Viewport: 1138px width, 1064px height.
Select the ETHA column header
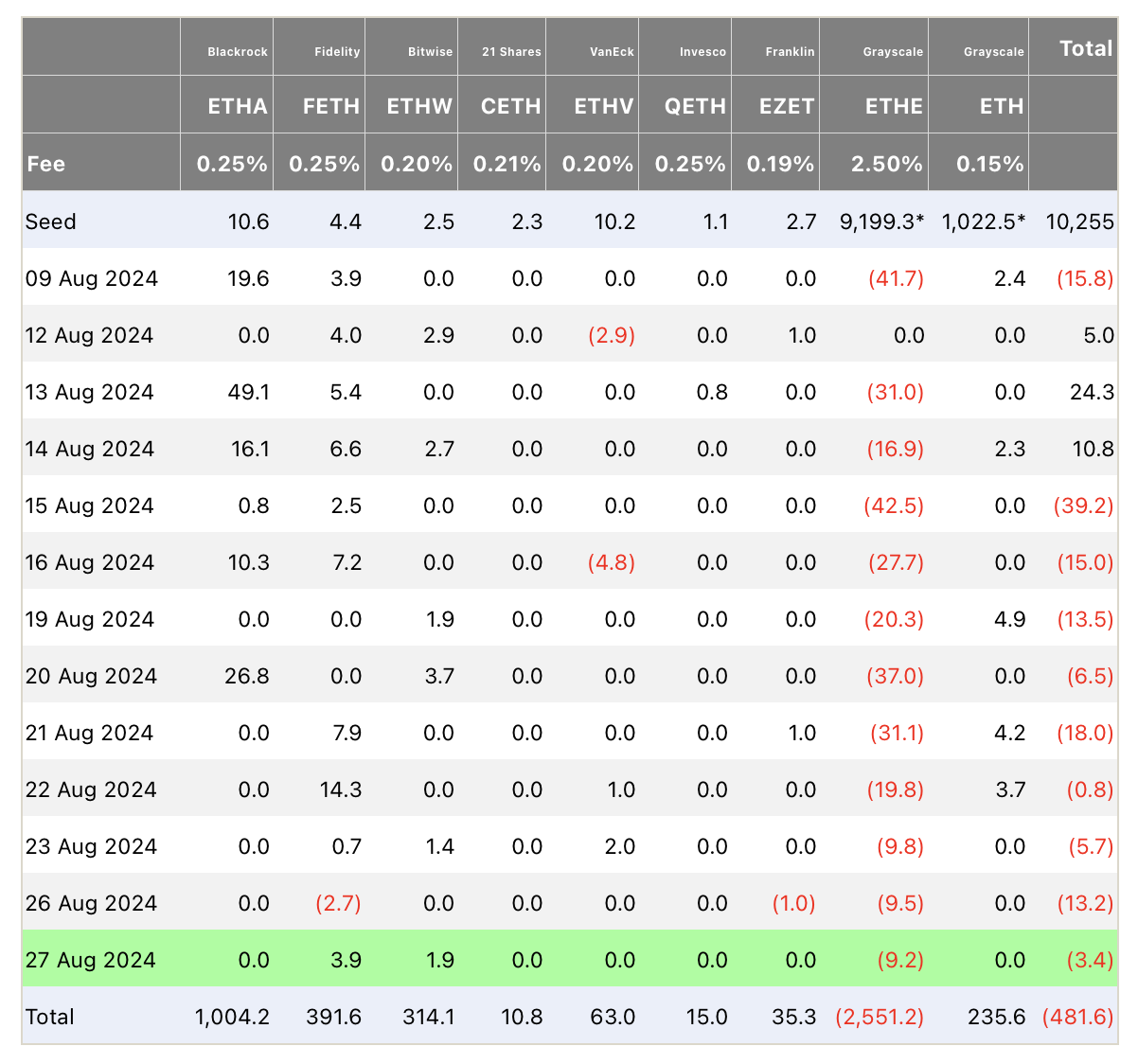click(x=238, y=106)
